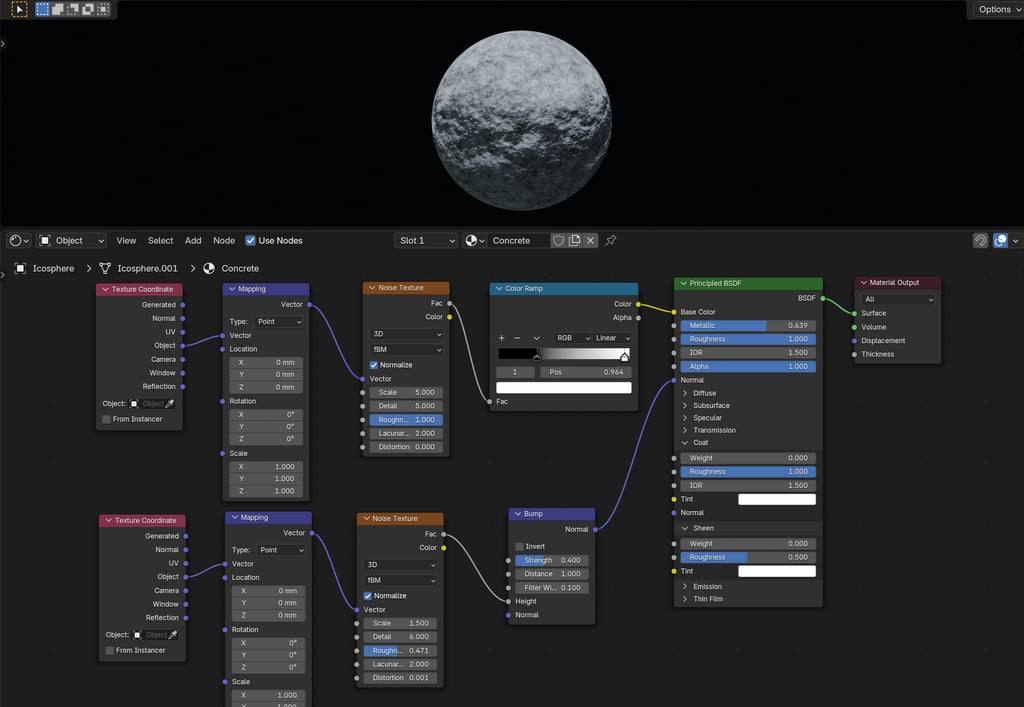Enable Invert on the Bump node
The height and width of the screenshot is (707, 1024).
(519, 546)
